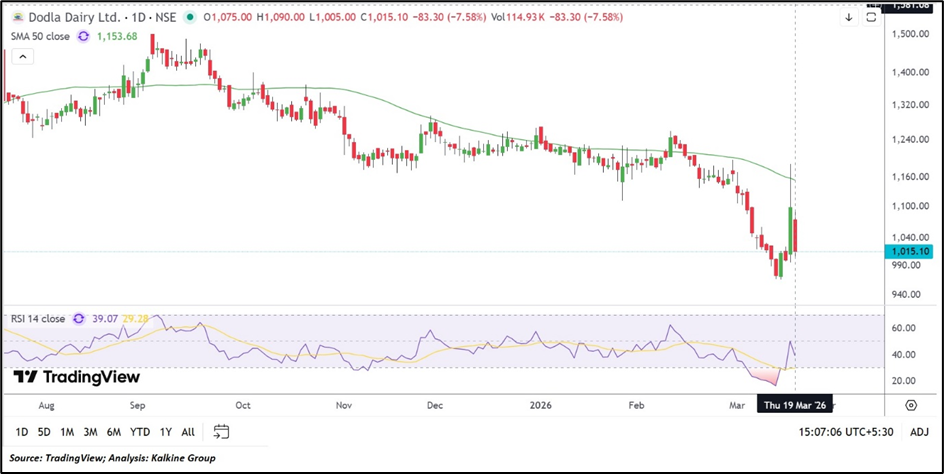This screenshot has height=474, width=944.
Task: Click the 1,015.10 current price label
Action: [908, 252]
